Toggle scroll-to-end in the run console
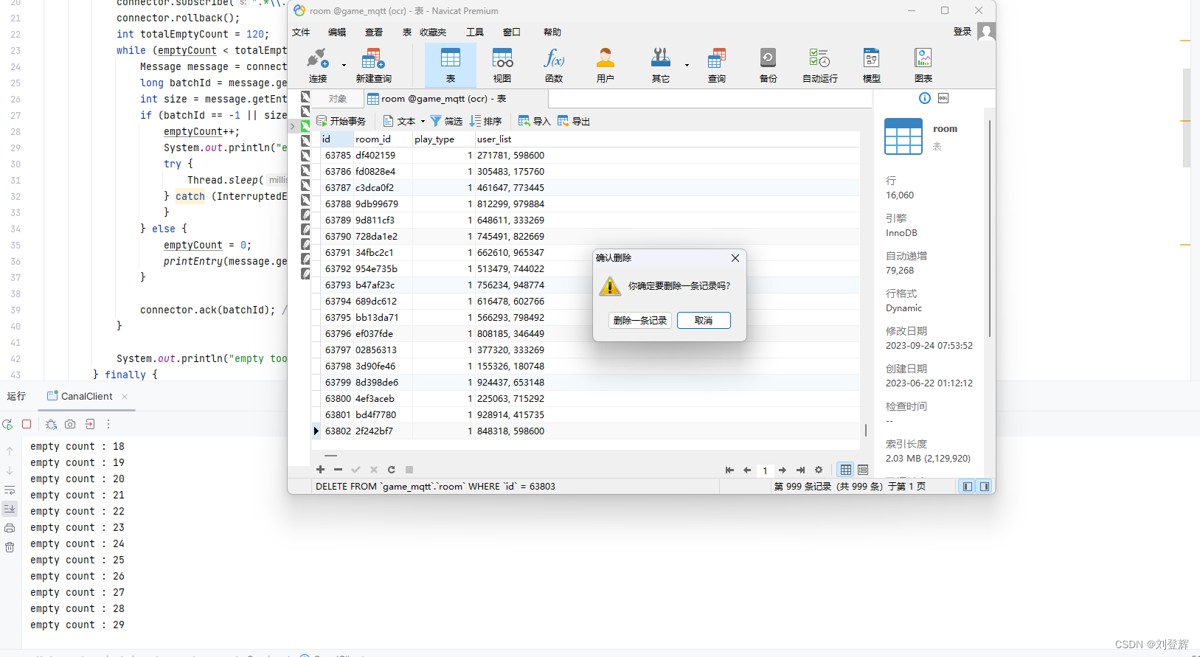Viewport: 1200px width, 657px height. pyautogui.click(x=10, y=509)
